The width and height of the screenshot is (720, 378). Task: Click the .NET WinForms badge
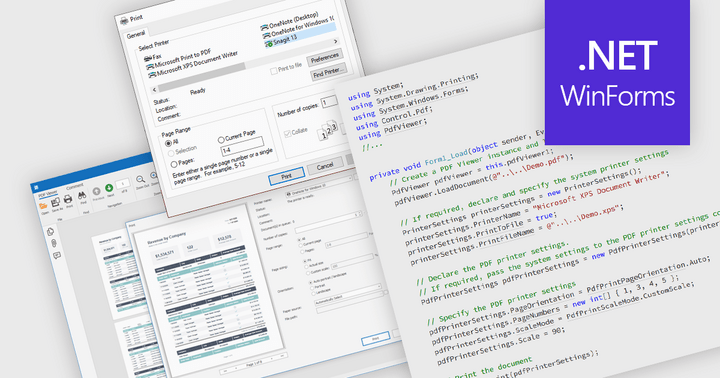coord(617,72)
